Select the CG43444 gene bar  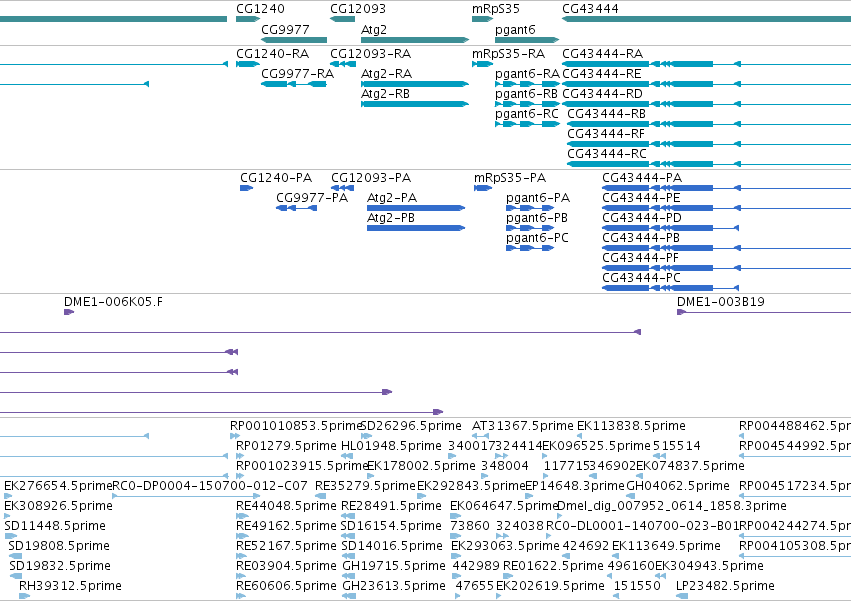point(706,19)
